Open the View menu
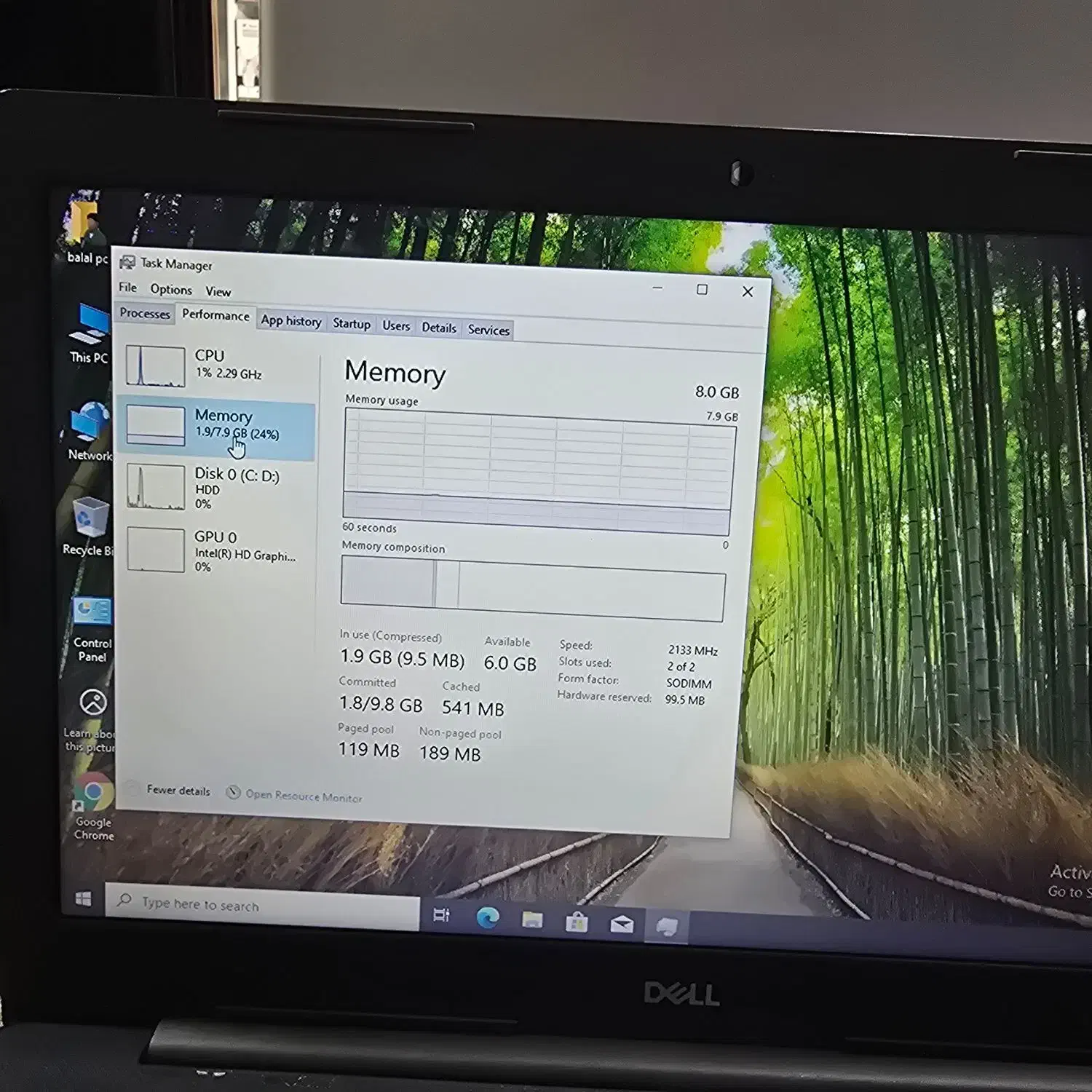The image size is (1092, 1092). (x=218, y=291)
